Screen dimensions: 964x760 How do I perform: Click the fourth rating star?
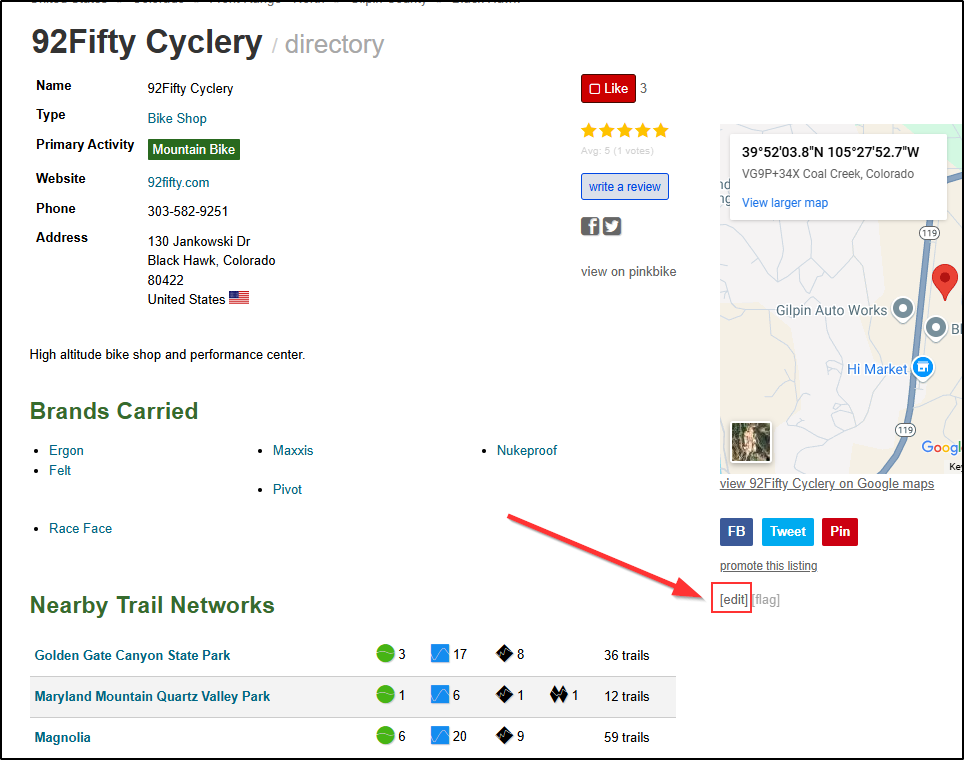pos(643,130)
